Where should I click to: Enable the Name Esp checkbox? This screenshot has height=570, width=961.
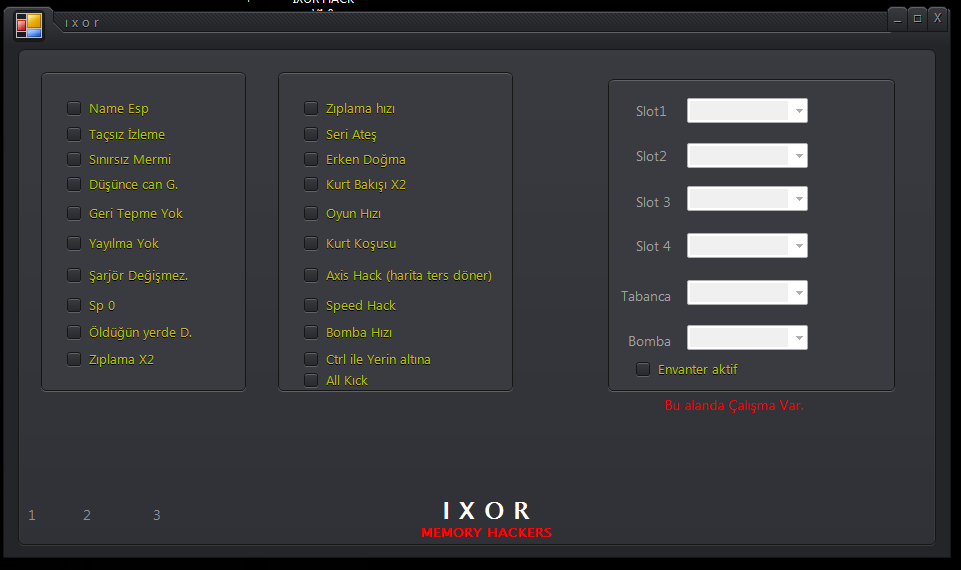[74, 108]
